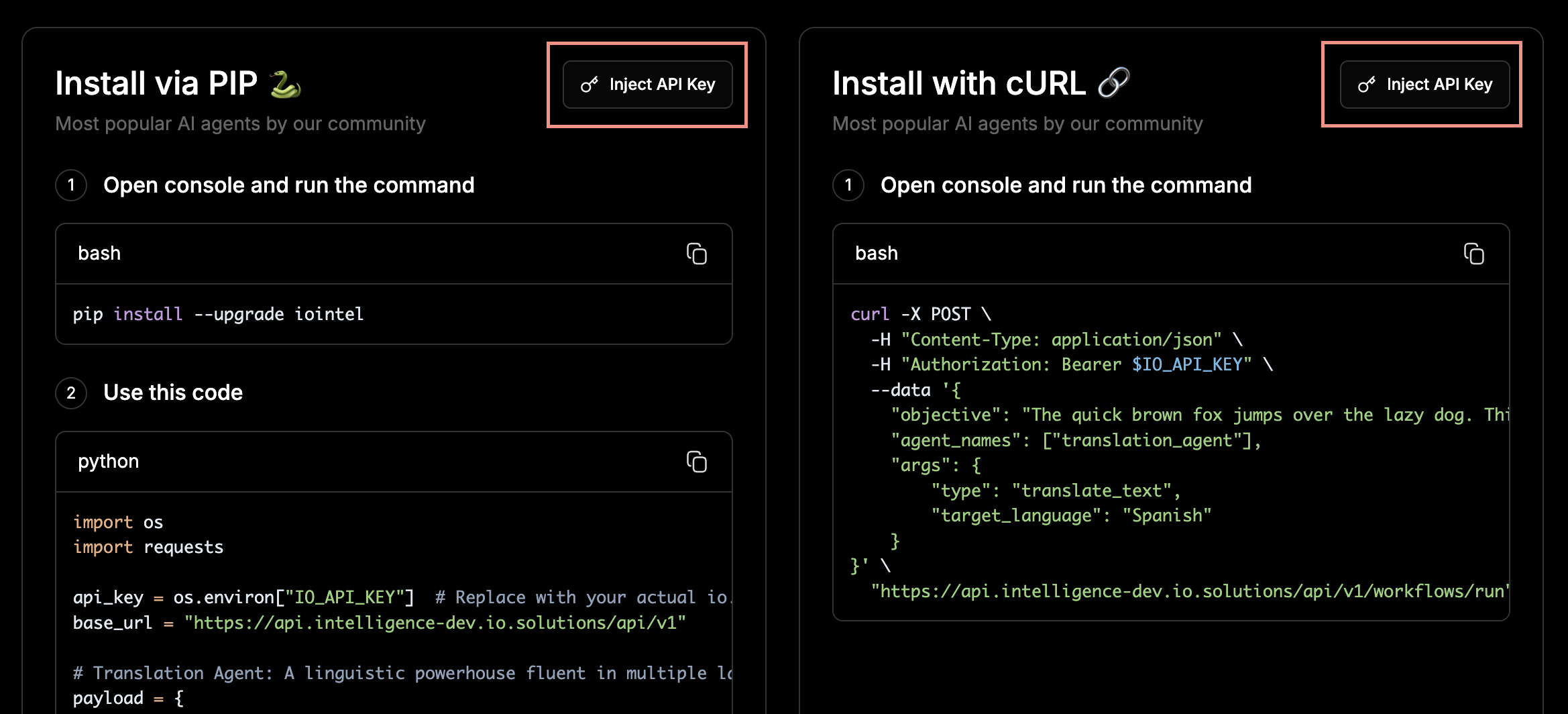Click the key icon in the left Inject API Key button

(x=589, y=84)
